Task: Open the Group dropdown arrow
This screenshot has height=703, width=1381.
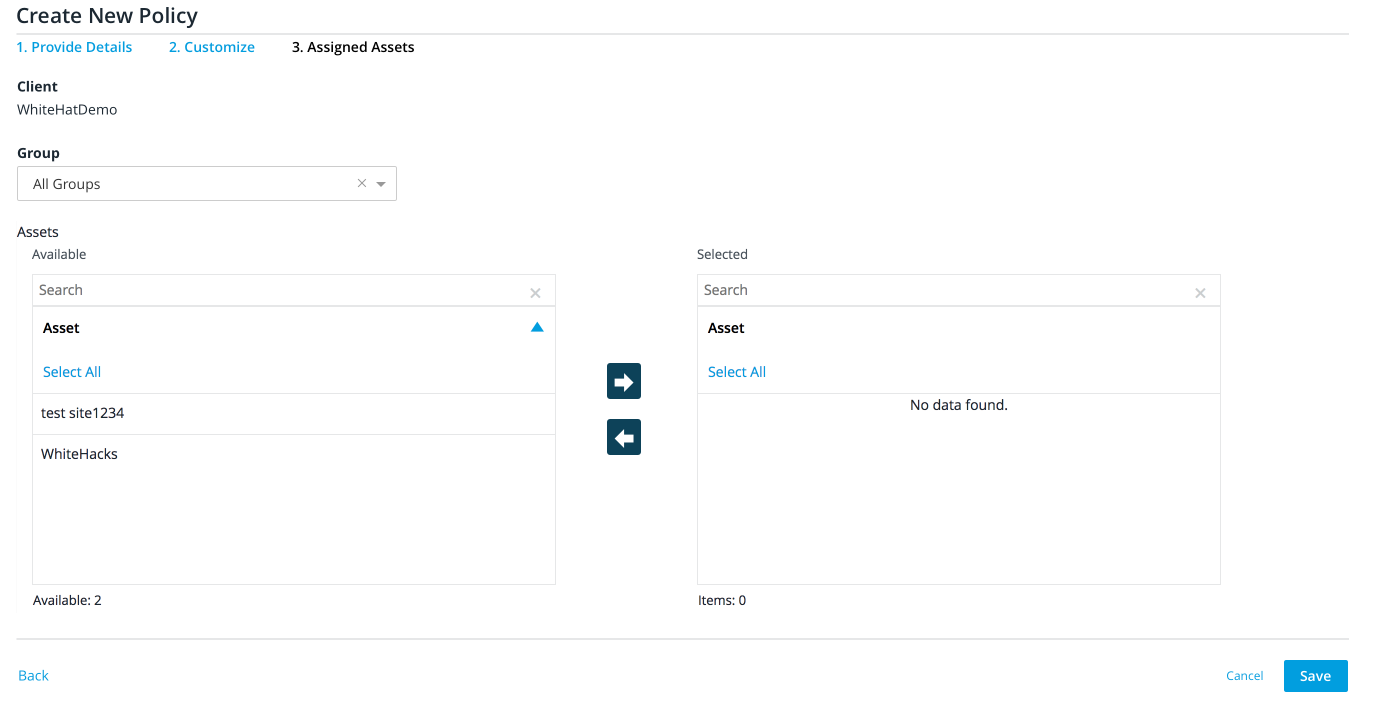Action: click(x=381, y=183)
